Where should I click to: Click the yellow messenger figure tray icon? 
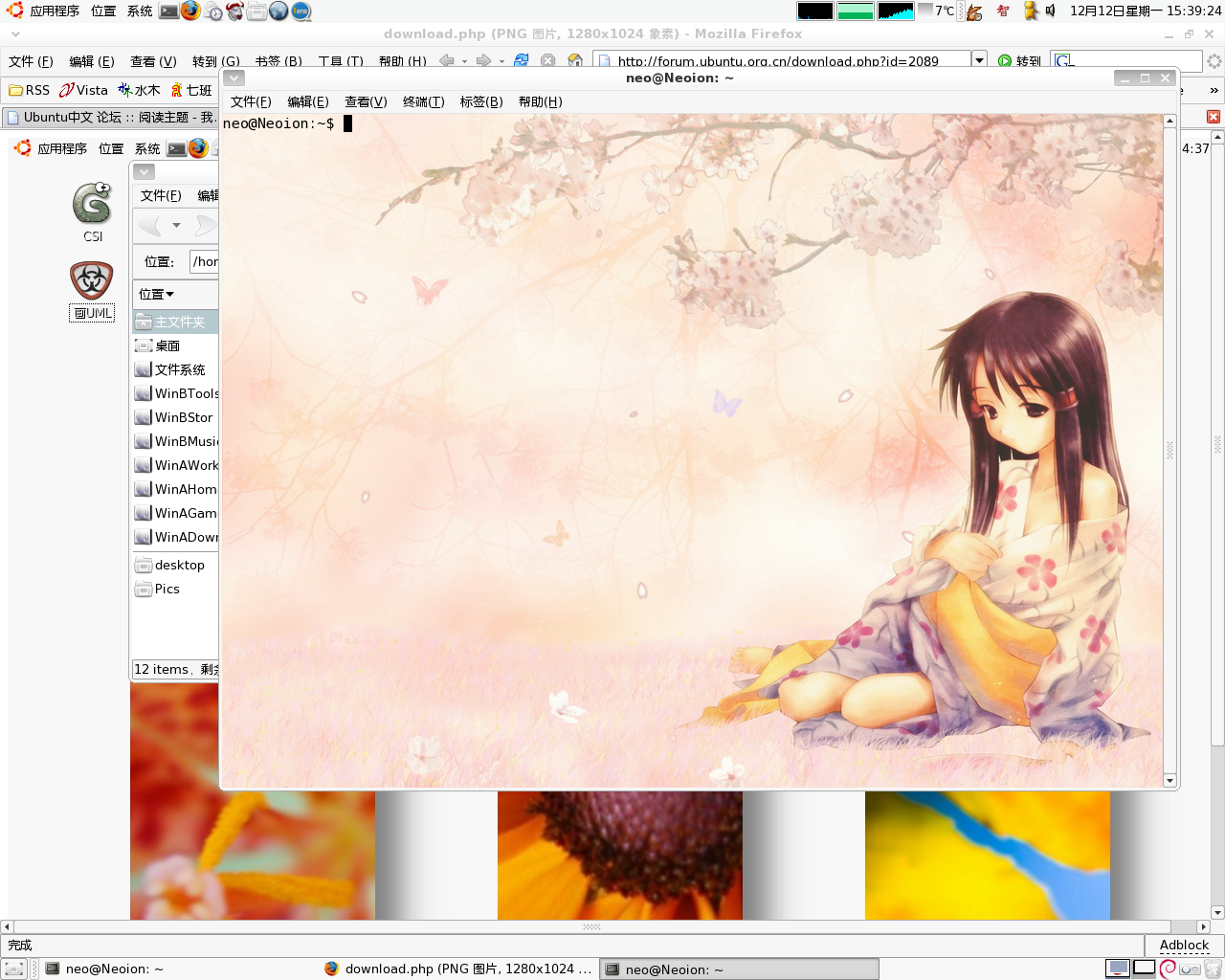click(1031, 11)
